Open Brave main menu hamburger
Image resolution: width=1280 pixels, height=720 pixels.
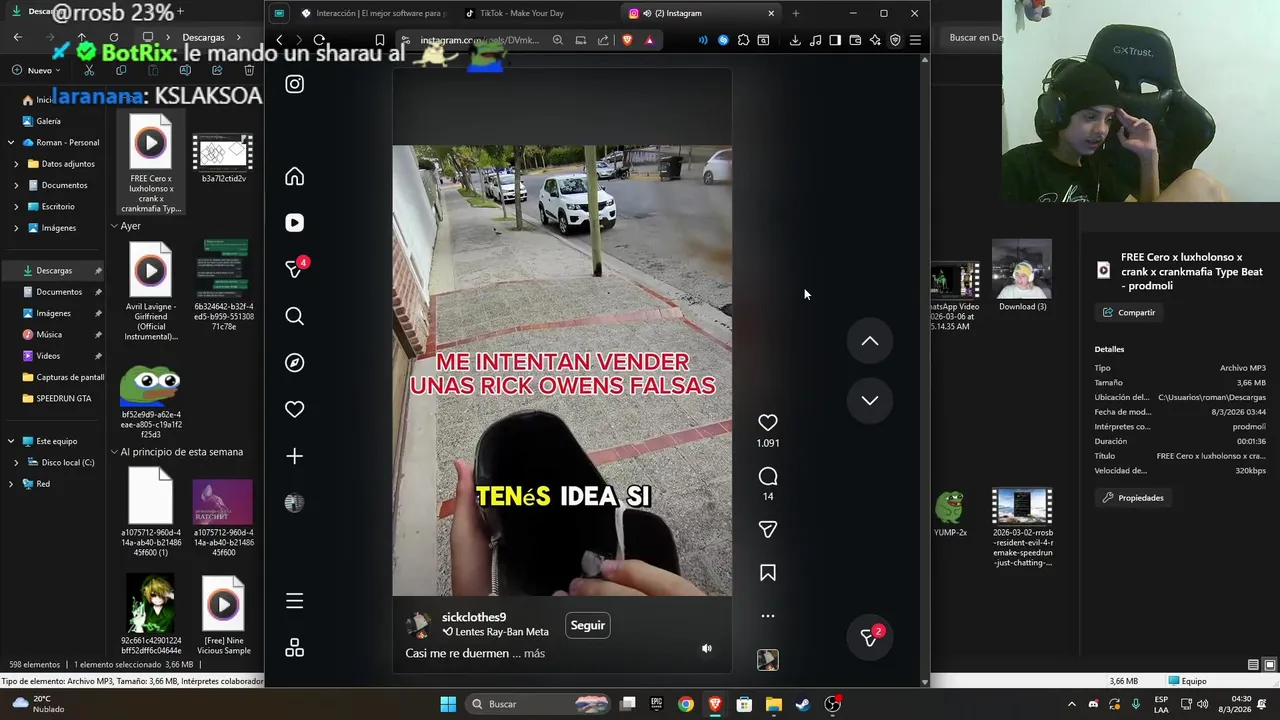915,40
